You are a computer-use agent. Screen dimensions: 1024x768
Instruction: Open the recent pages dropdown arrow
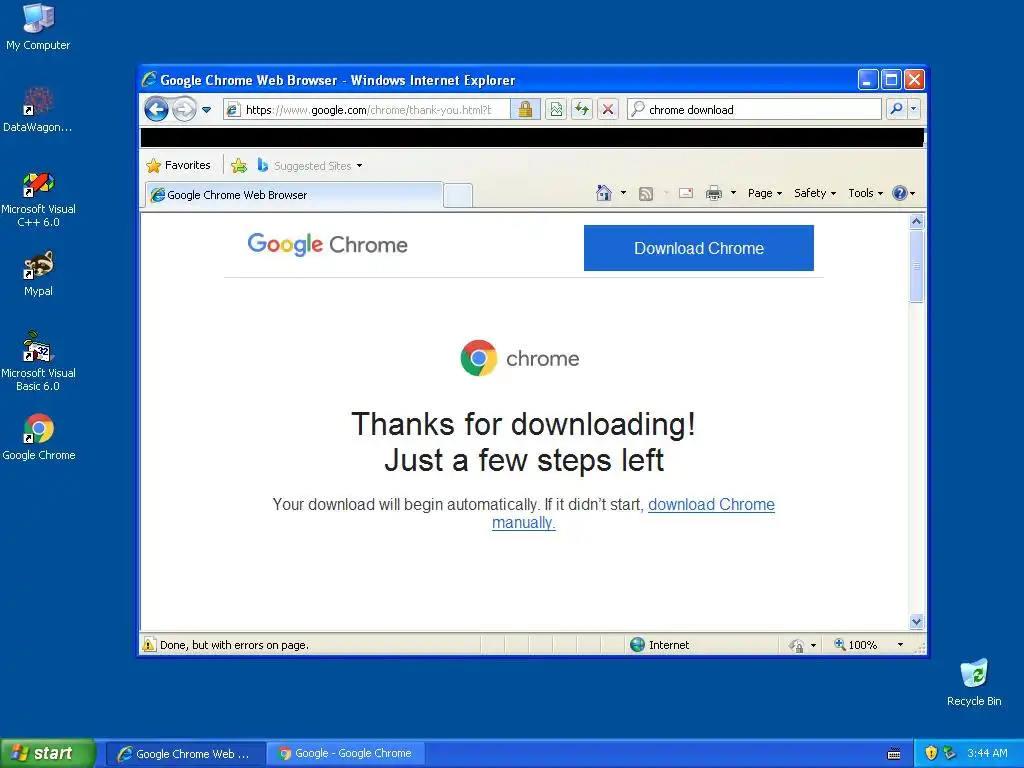pyautogui.click(x=206, y=110)
